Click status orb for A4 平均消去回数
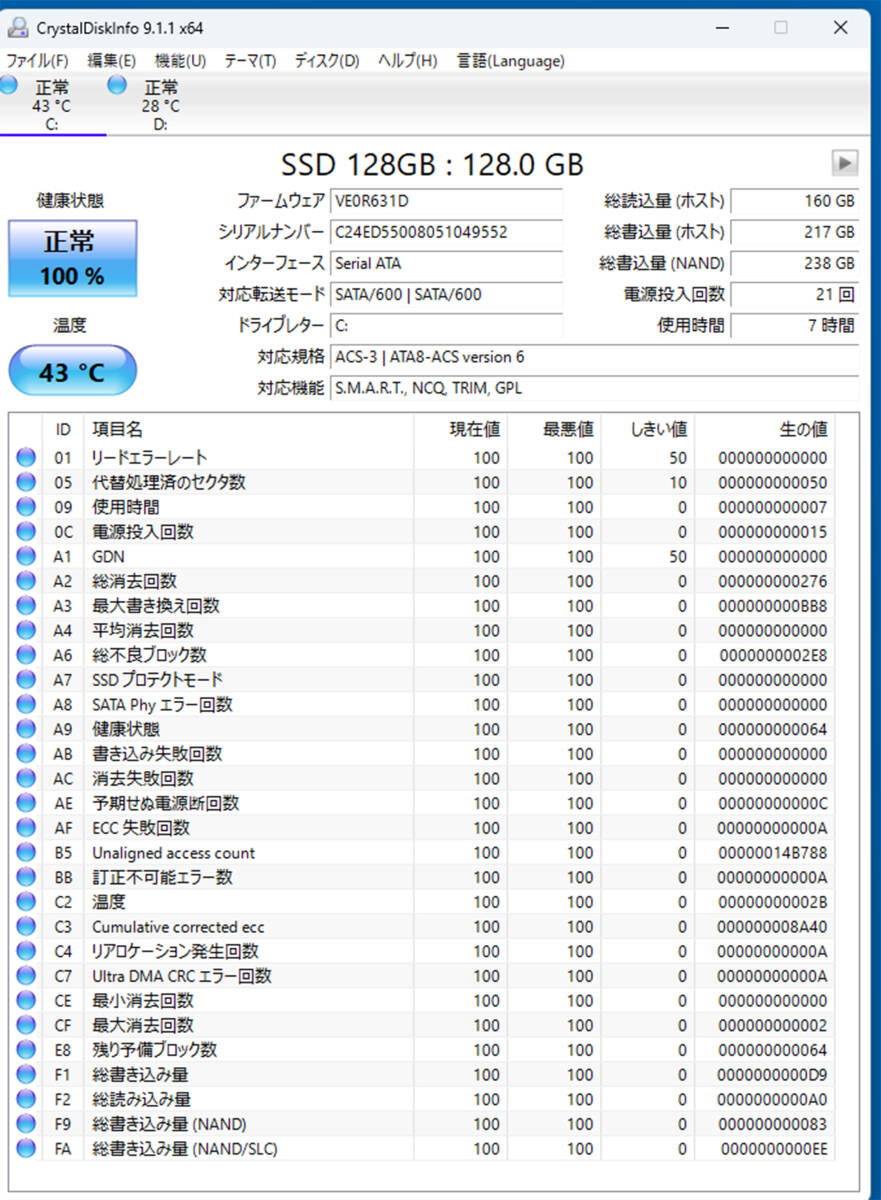Screen dimensions: 881x1200 coord(26,630)
